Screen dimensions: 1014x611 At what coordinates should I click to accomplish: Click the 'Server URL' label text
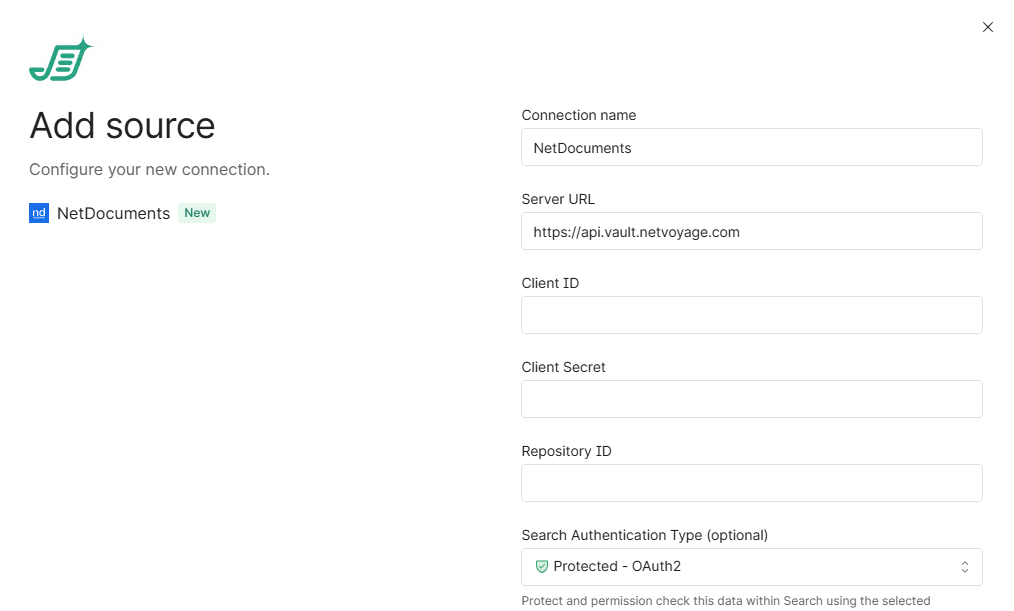[558, 199]
